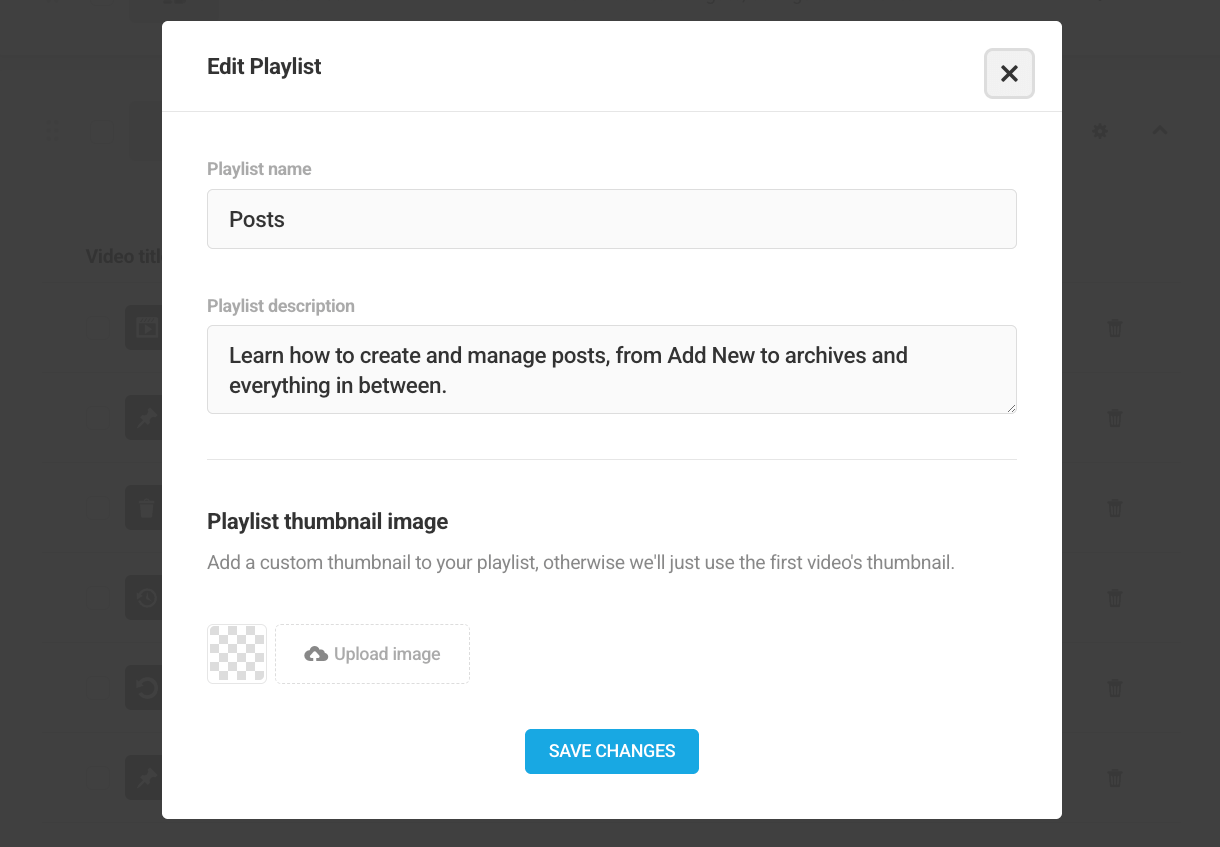This screenshot has height=847, width=1220.
Task: Click the drag handle dots above the playlist
Action: (52, 130)
